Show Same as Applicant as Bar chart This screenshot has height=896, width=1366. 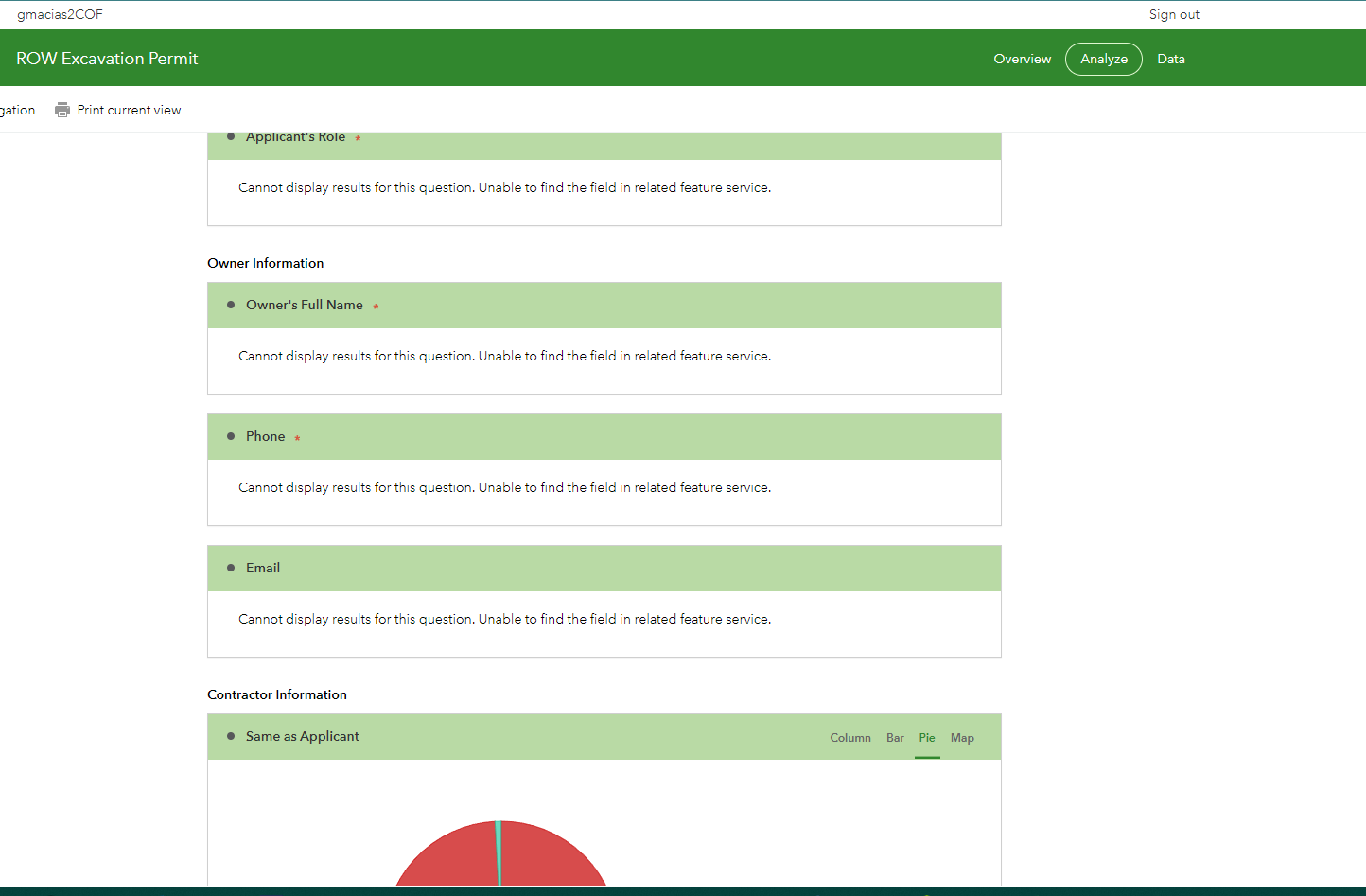point(895,738)
